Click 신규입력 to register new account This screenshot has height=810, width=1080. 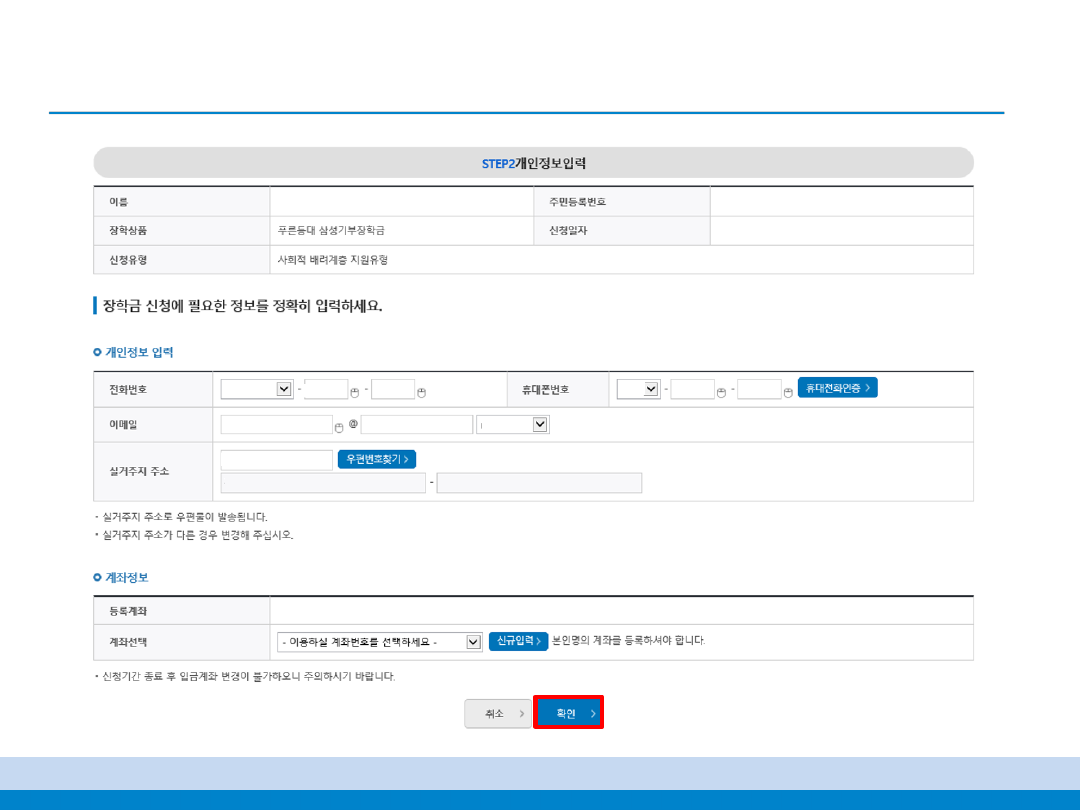[518, 641]
